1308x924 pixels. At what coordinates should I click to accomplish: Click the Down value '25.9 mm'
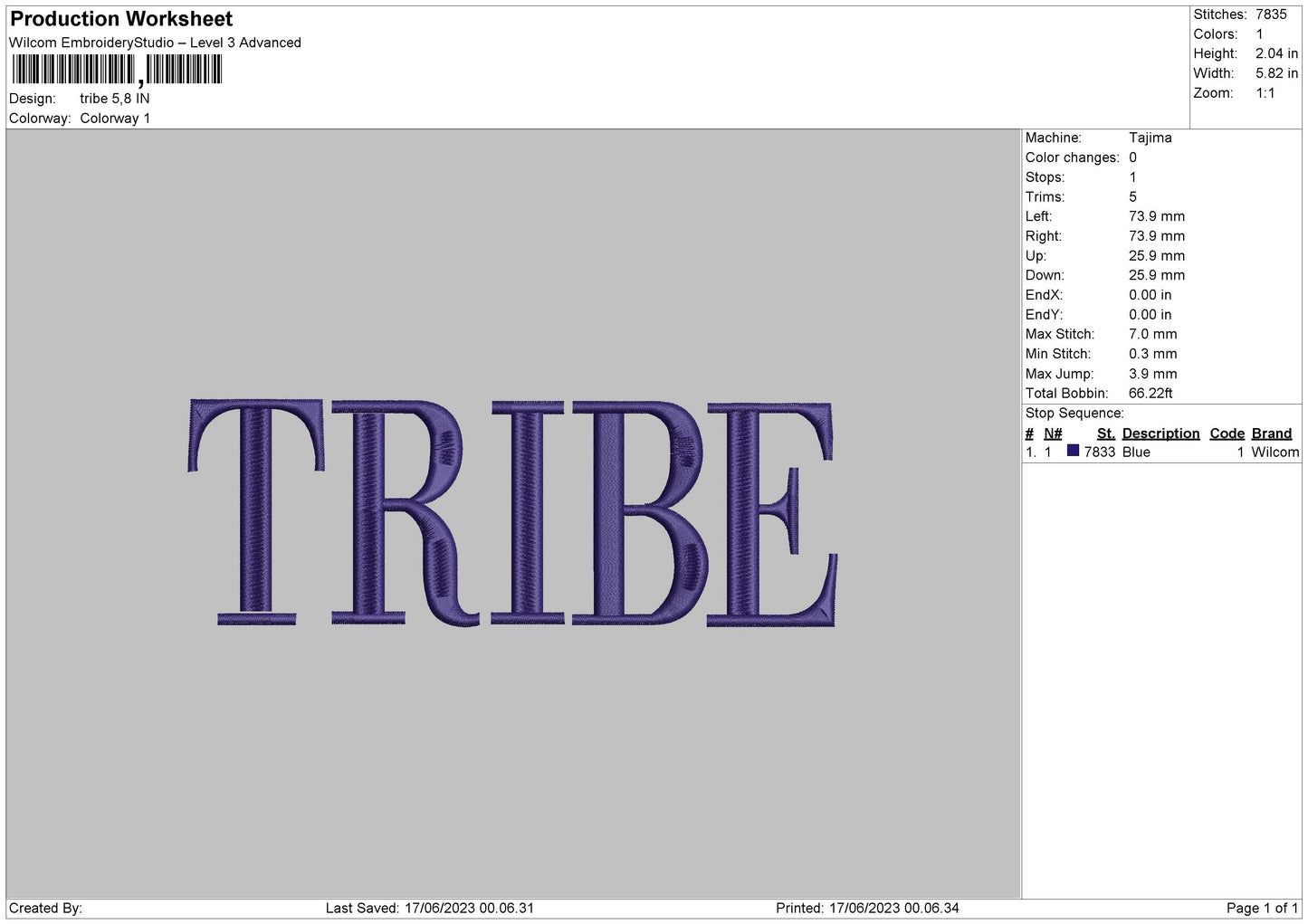1156,275
